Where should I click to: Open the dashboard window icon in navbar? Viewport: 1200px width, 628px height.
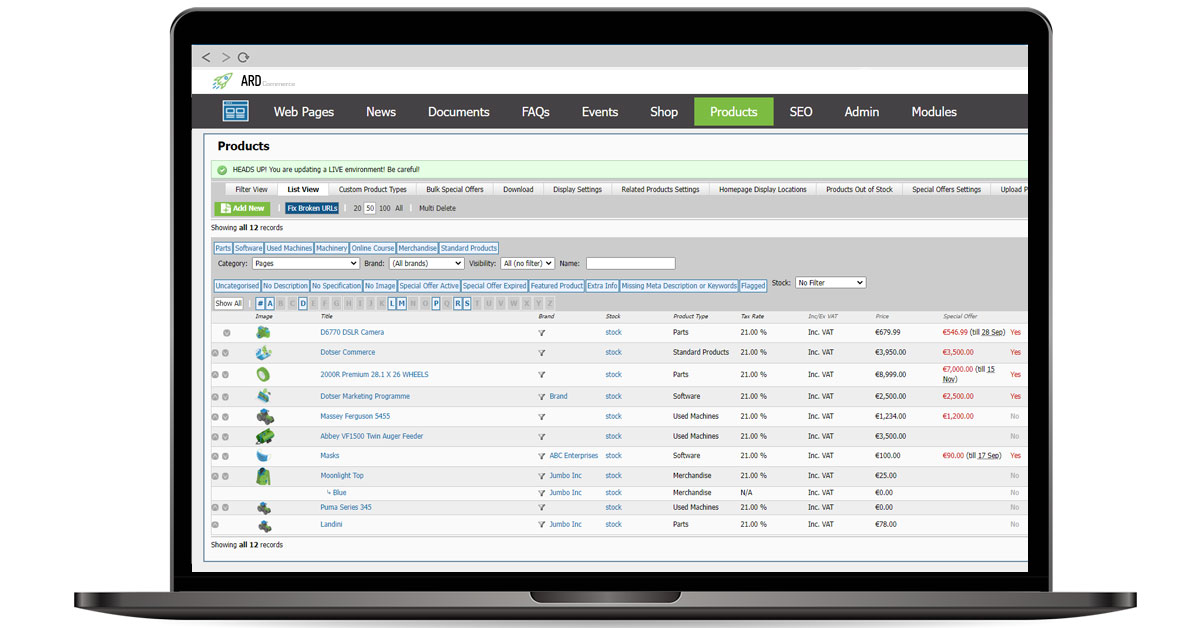(235, 111)
